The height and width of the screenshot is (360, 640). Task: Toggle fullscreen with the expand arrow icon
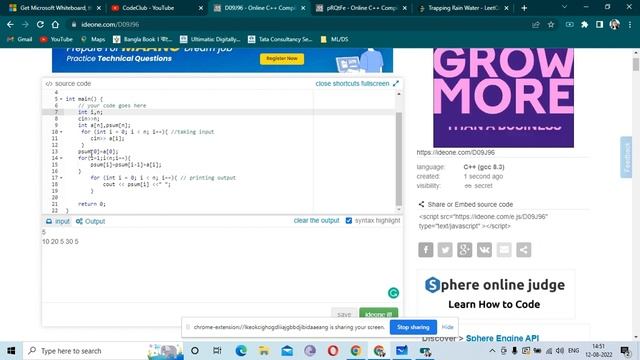396,83
